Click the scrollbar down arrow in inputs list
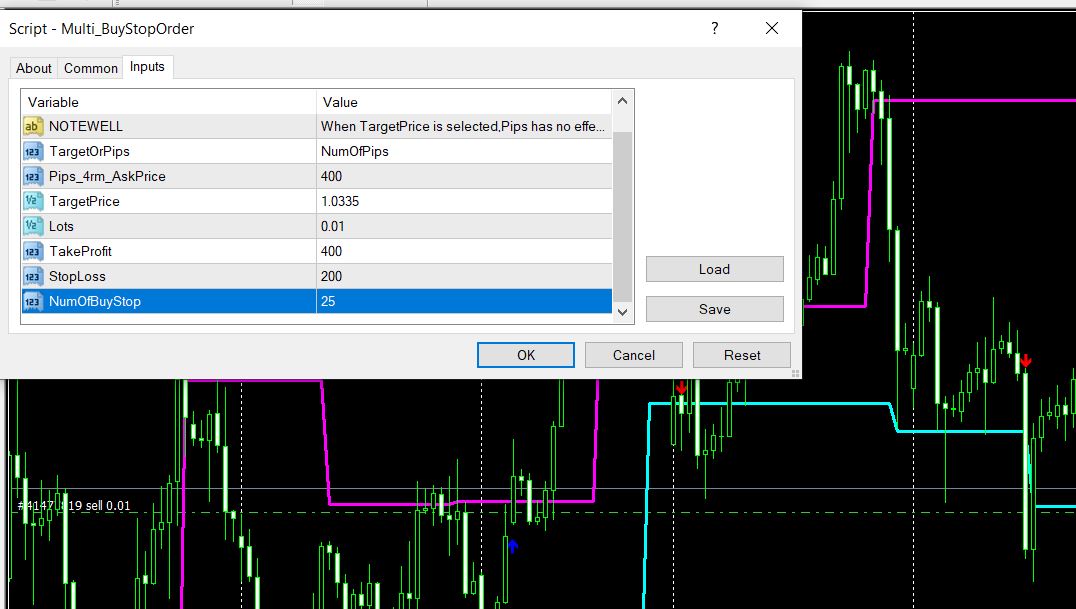The image size is (1076, 609). pyautogui.click(x=621, y=311)
